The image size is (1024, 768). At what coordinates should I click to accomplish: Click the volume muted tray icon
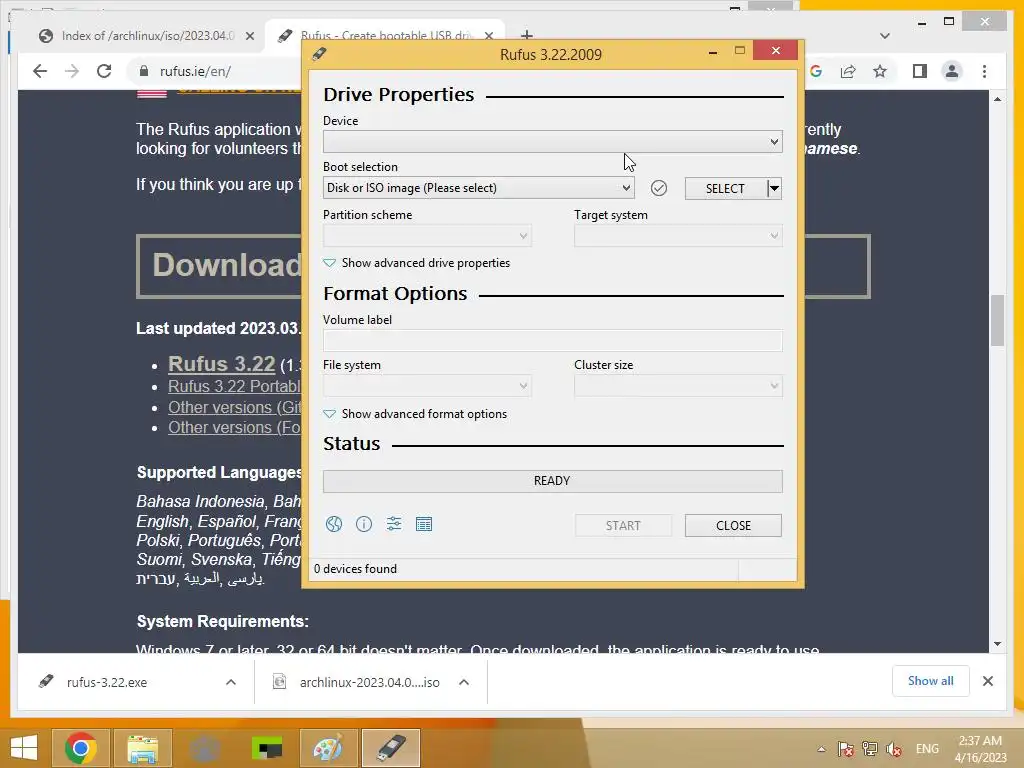pyautogui.click(x=894, y=749)
